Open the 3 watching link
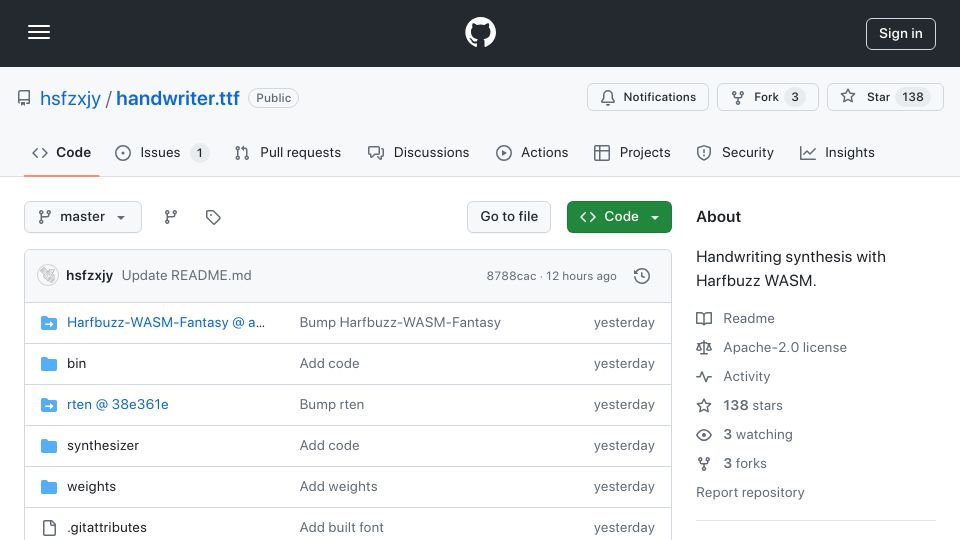Viewport: 960px width, 540px height. tap(744, 435)
